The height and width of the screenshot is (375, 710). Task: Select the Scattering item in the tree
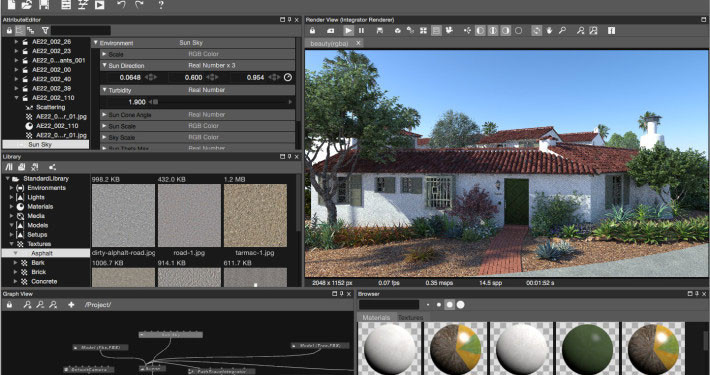pos(51,107)
